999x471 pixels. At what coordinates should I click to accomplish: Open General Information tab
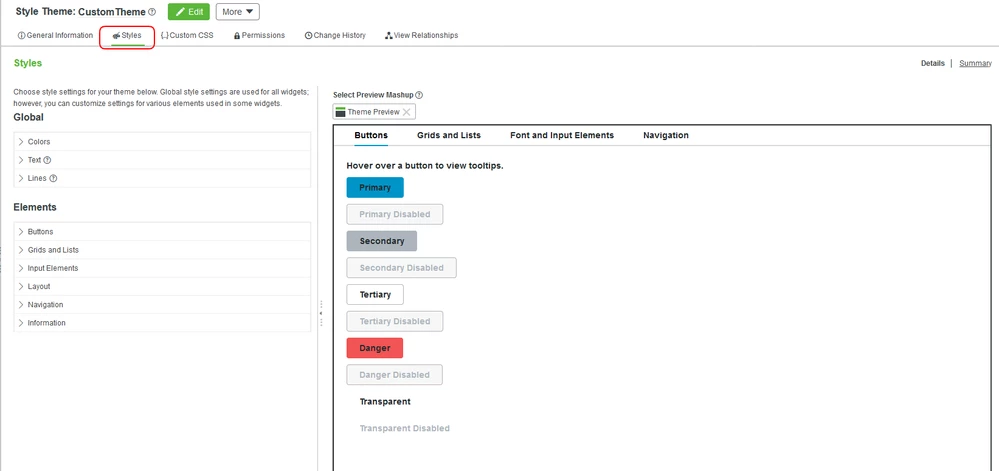[x=55, y=35]
